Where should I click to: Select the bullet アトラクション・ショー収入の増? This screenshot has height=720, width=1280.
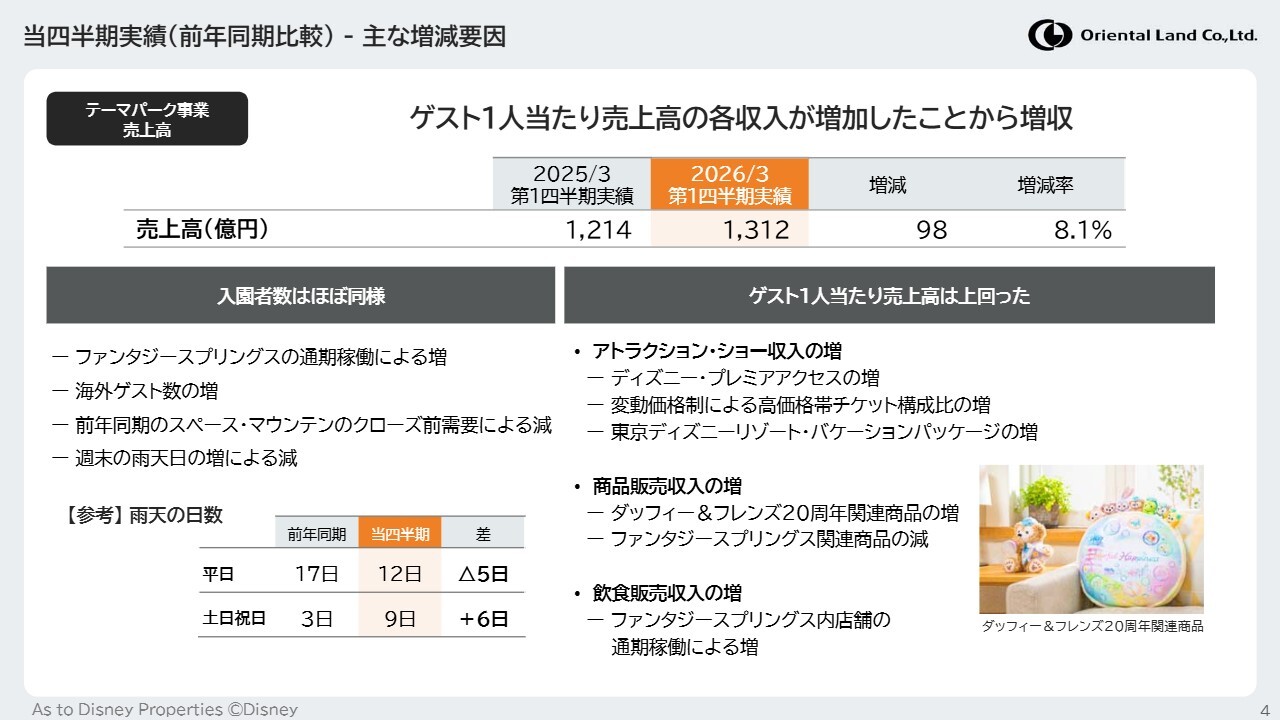716,351
